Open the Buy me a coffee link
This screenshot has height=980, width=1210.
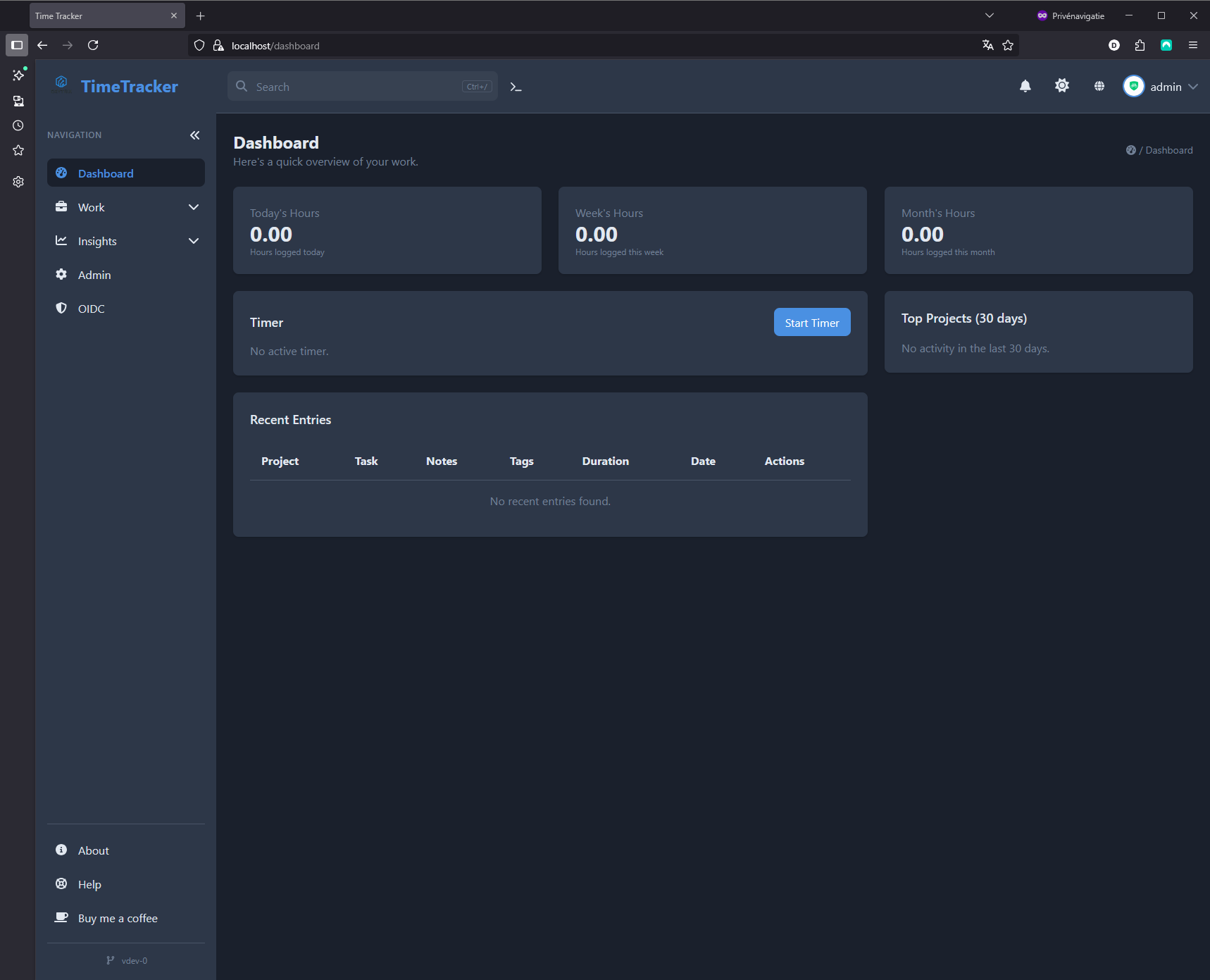118,918
